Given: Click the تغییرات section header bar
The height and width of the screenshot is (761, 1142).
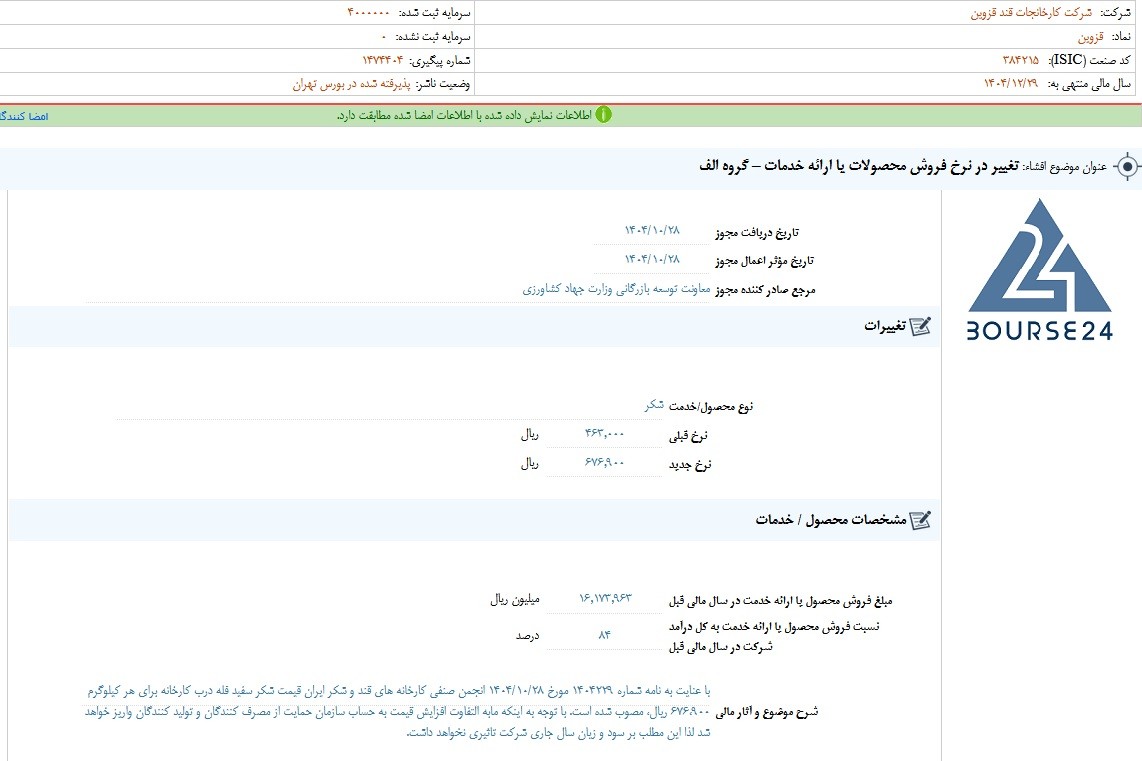Looking at the screenshot, I should 473,326.
